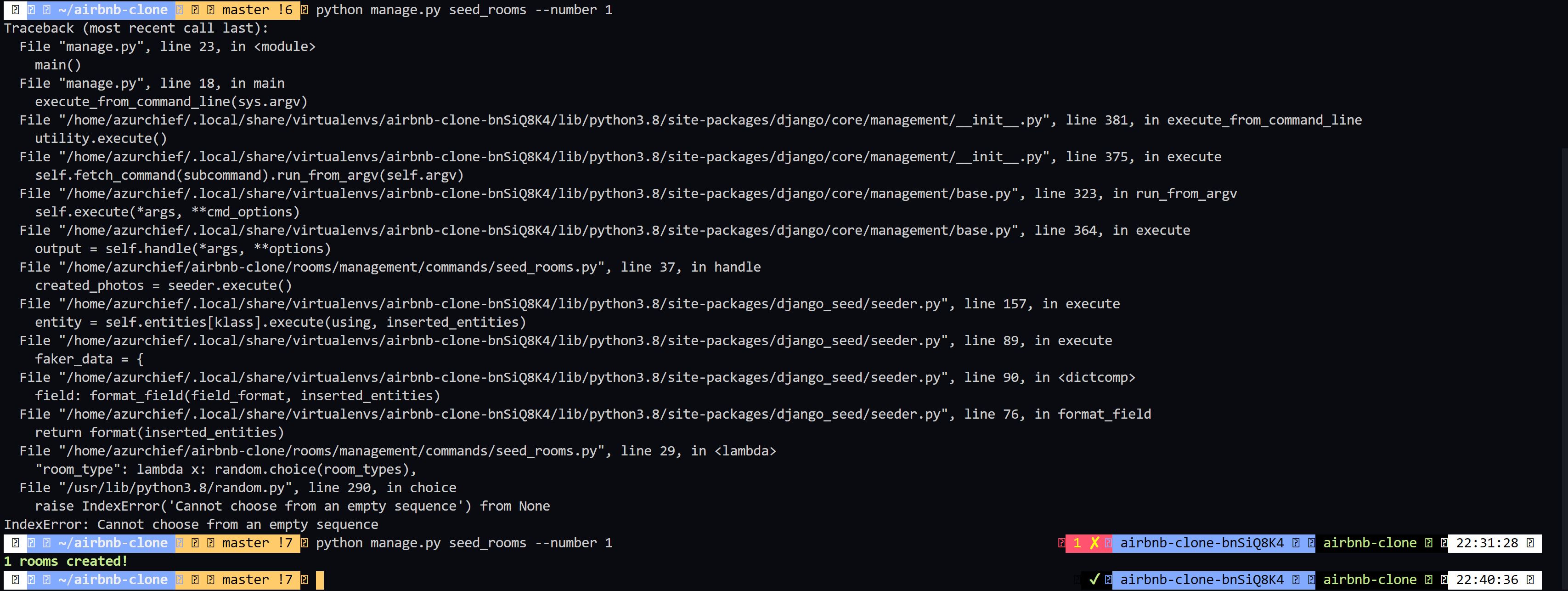Click the master !6 git branch segment
The width and height of the screenshot is (1568, 591).
click(256, 10)
